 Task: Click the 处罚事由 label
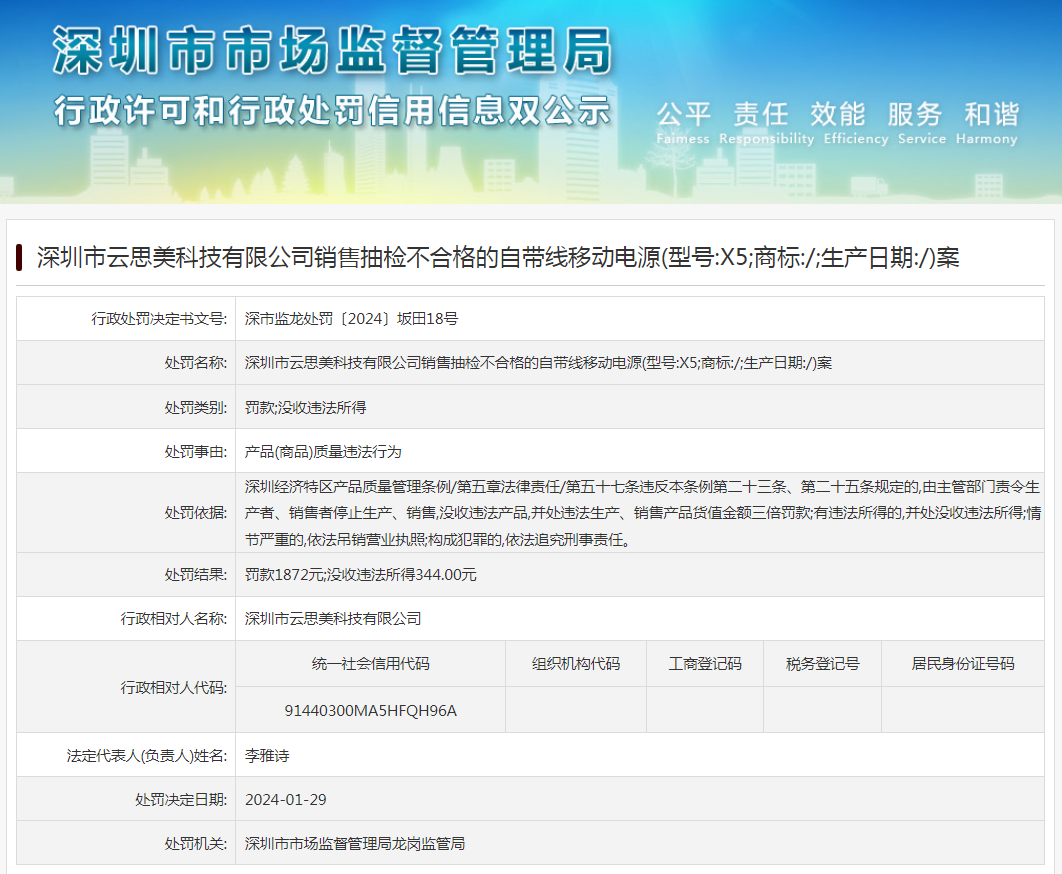[196, 451]
